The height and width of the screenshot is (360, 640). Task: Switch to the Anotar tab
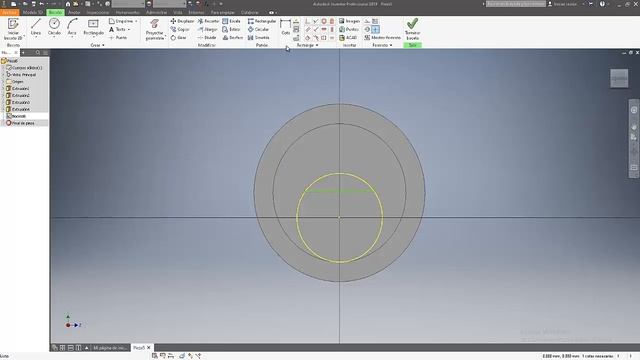pyautogui.click(x=74, y=13)
